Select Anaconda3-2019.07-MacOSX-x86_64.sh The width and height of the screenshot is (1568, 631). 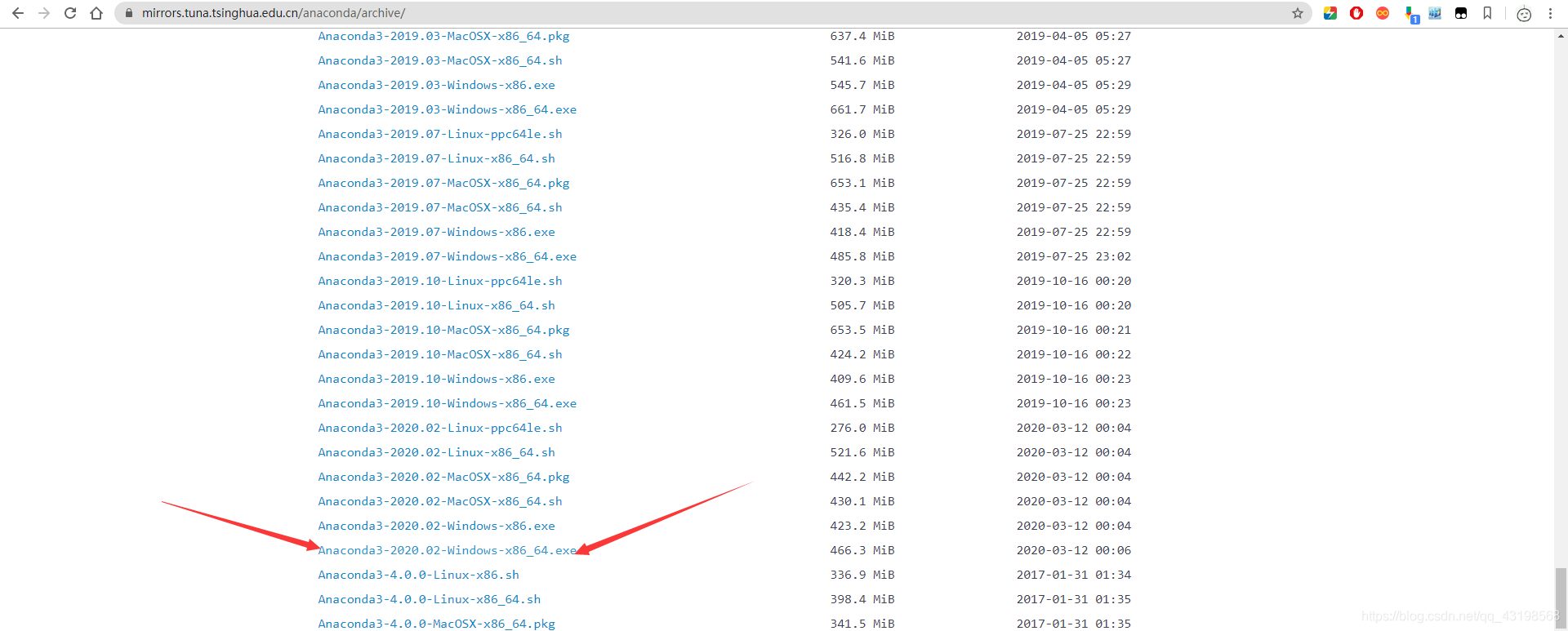coord(440,207)
